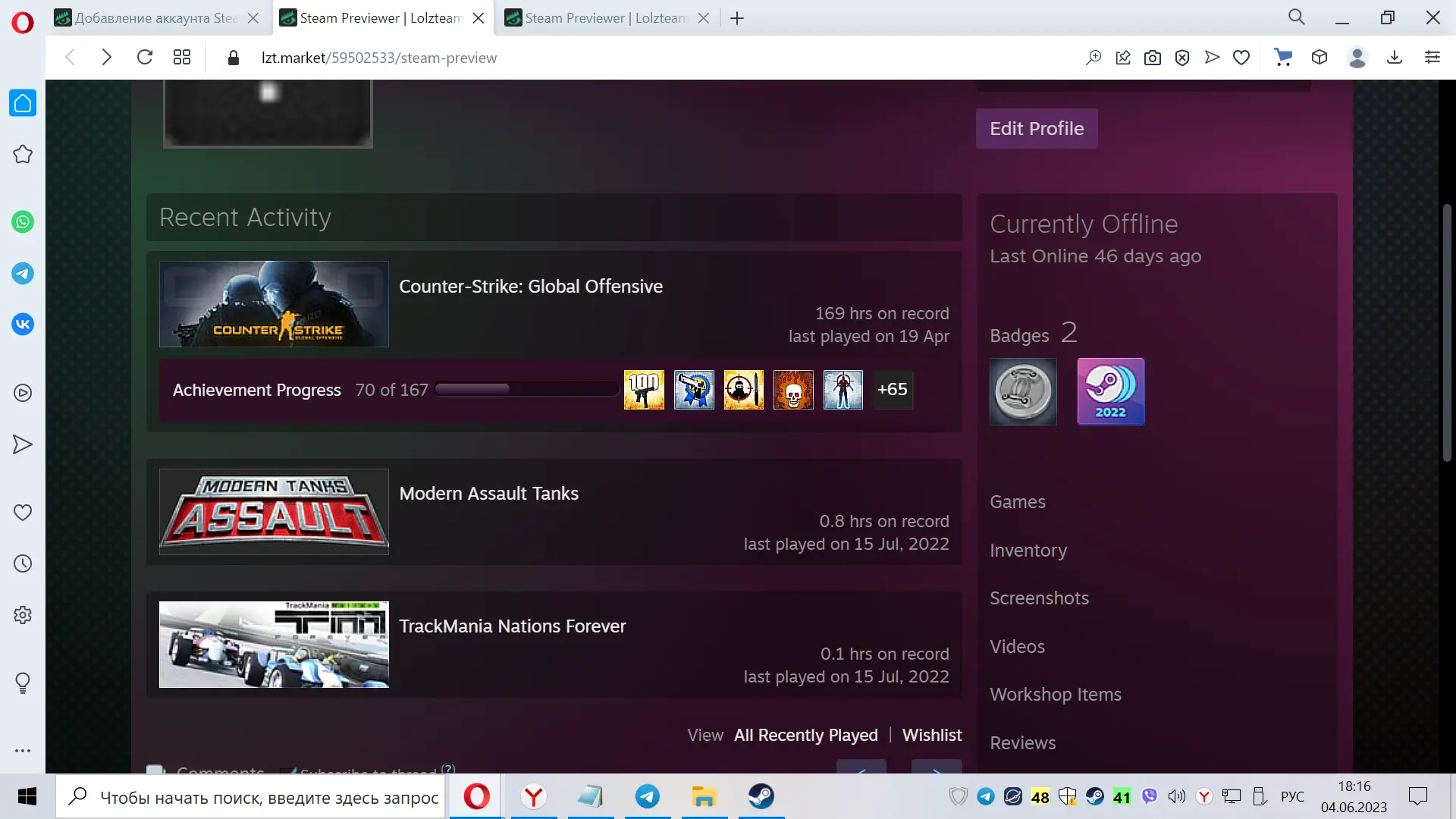
Task: Open Yandex Browser from taskbar
Action: [534, 796]
